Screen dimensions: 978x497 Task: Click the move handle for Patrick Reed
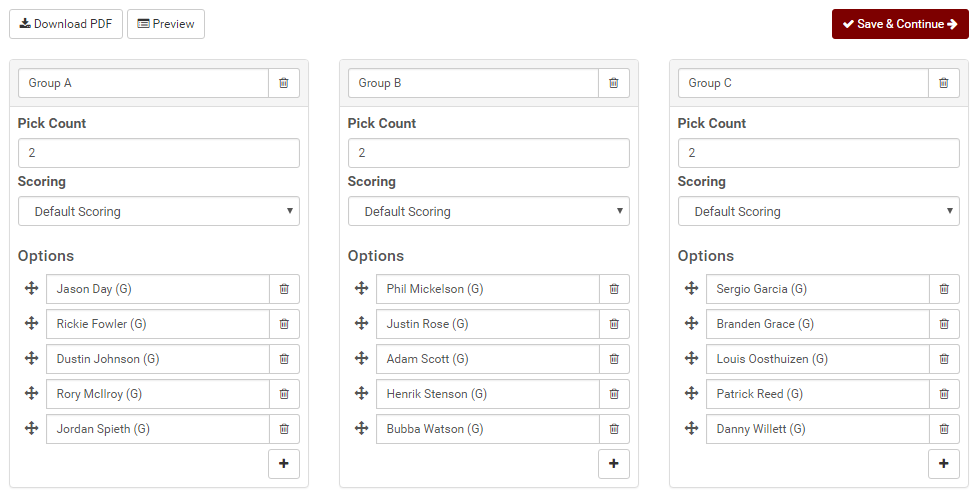691,393
